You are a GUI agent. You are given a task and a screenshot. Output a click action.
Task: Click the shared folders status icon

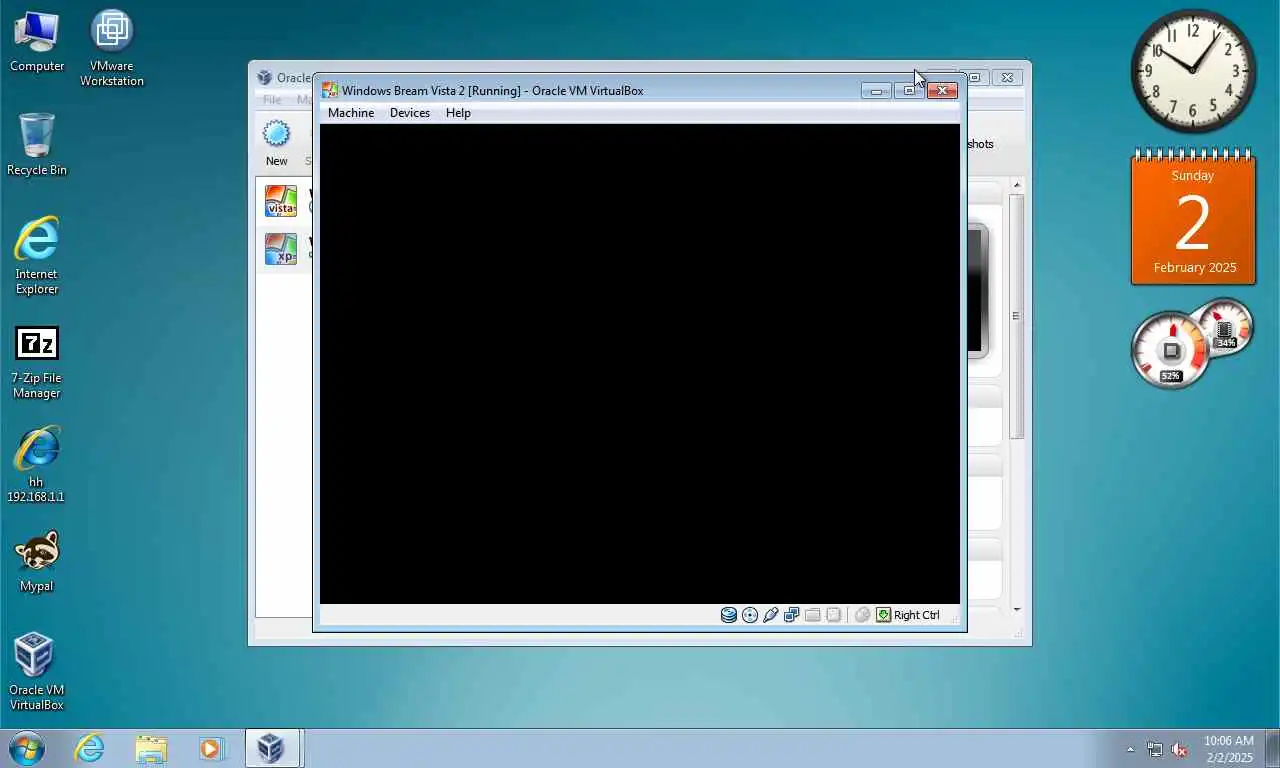point(813,615)
